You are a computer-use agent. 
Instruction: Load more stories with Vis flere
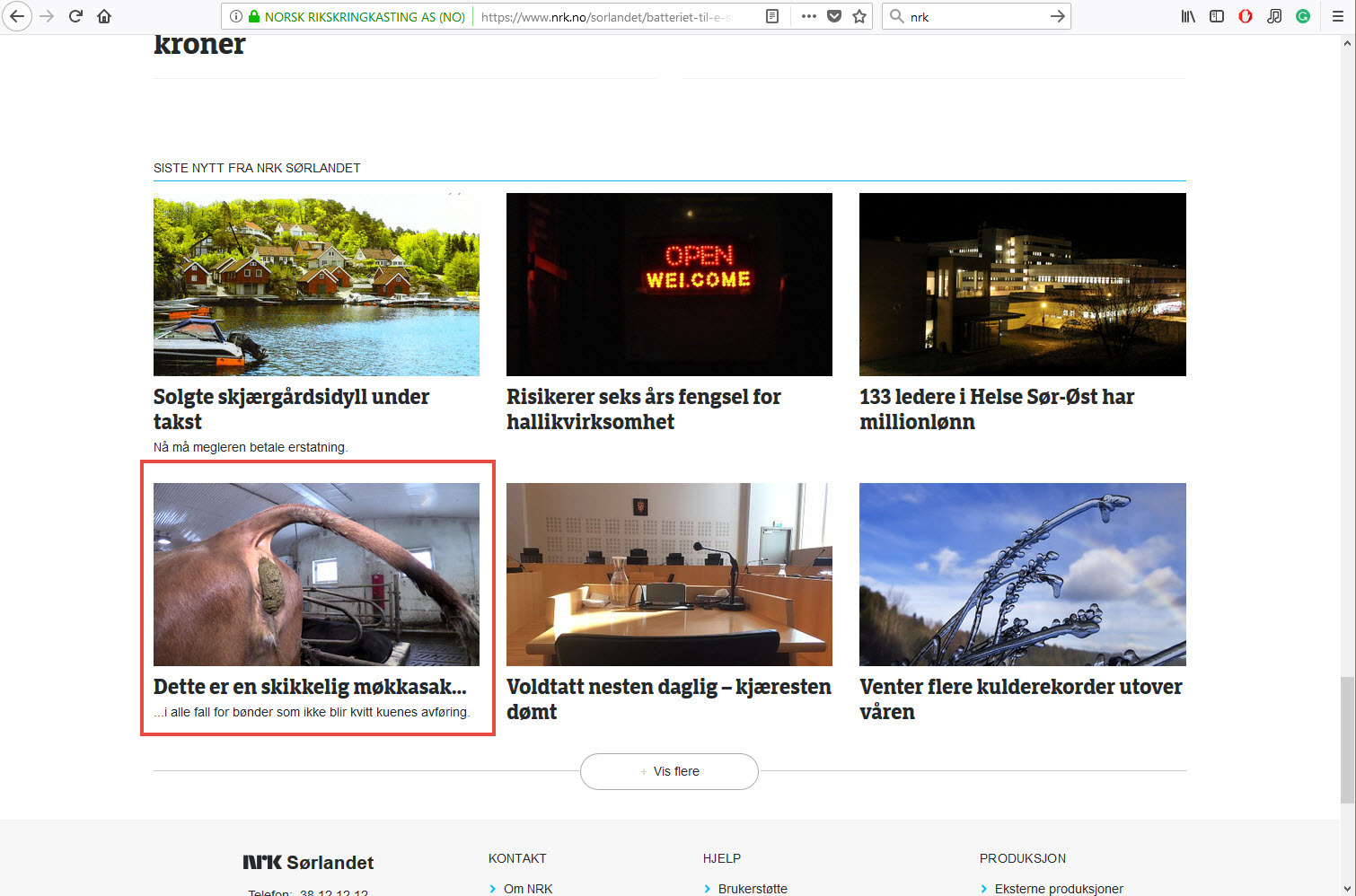tap(669, 771)
